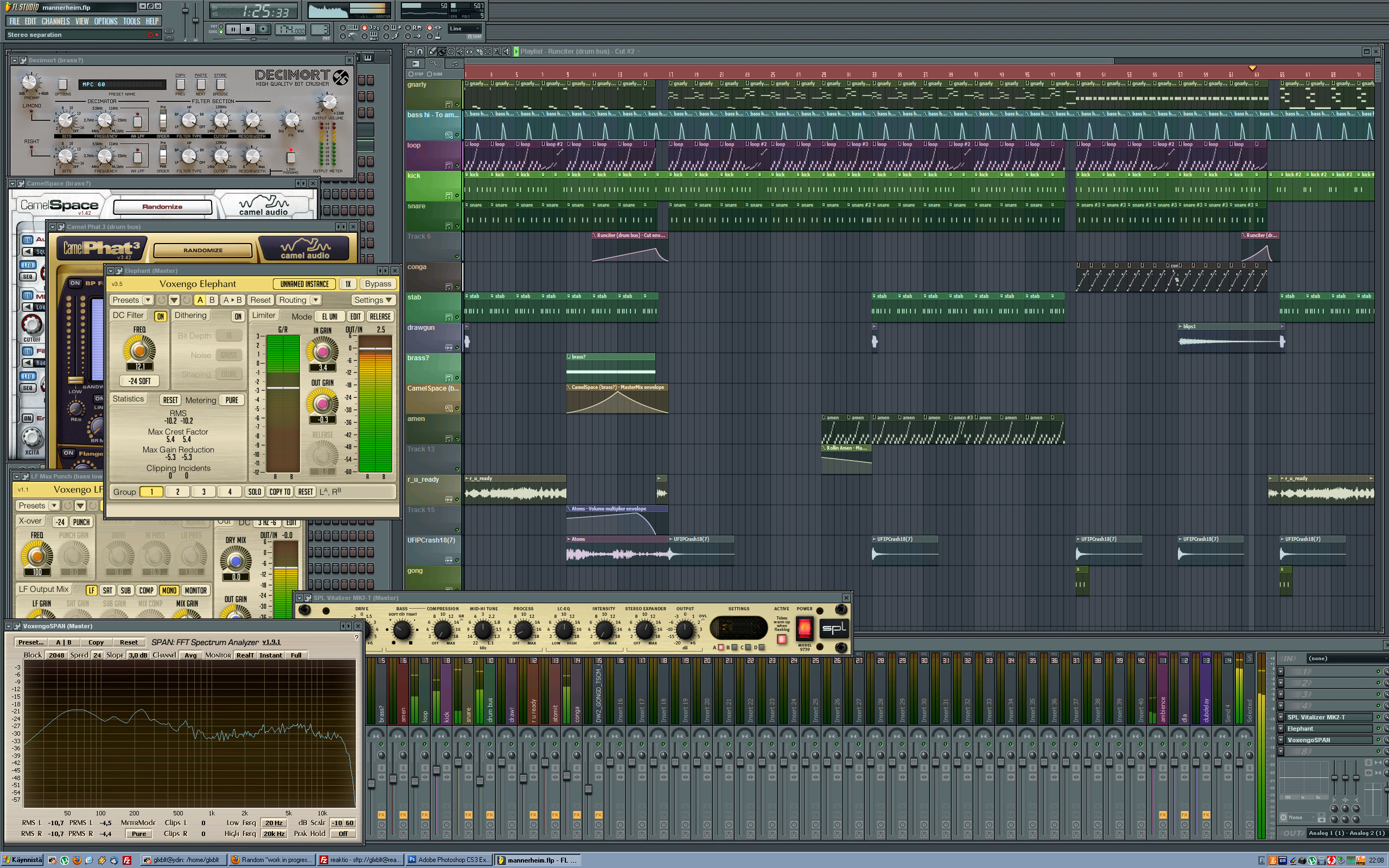
Task: Open the VoxengoSPAN effect slot in mixer
Action: pos(1328,740)
